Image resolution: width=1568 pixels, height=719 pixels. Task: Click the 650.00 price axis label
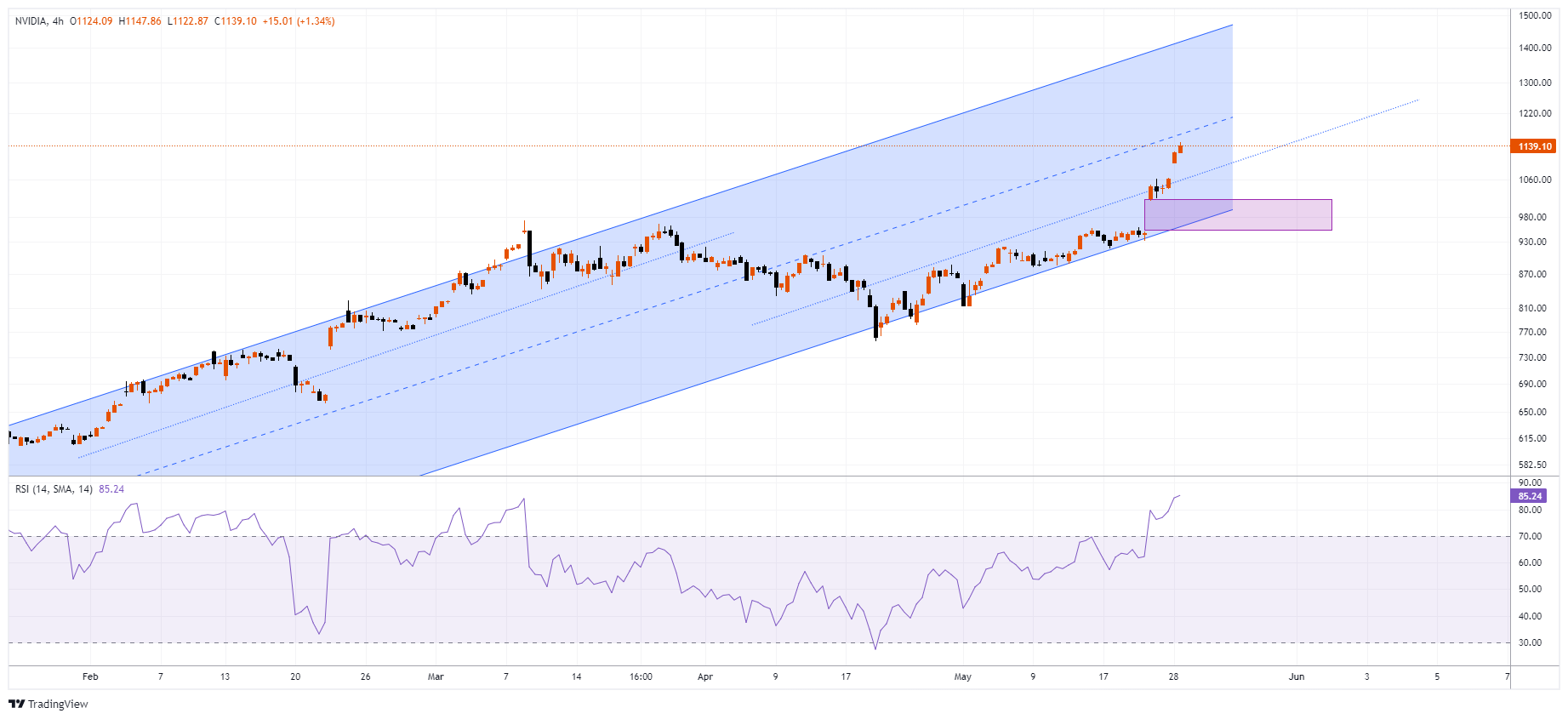click(x=1532, y=412)
